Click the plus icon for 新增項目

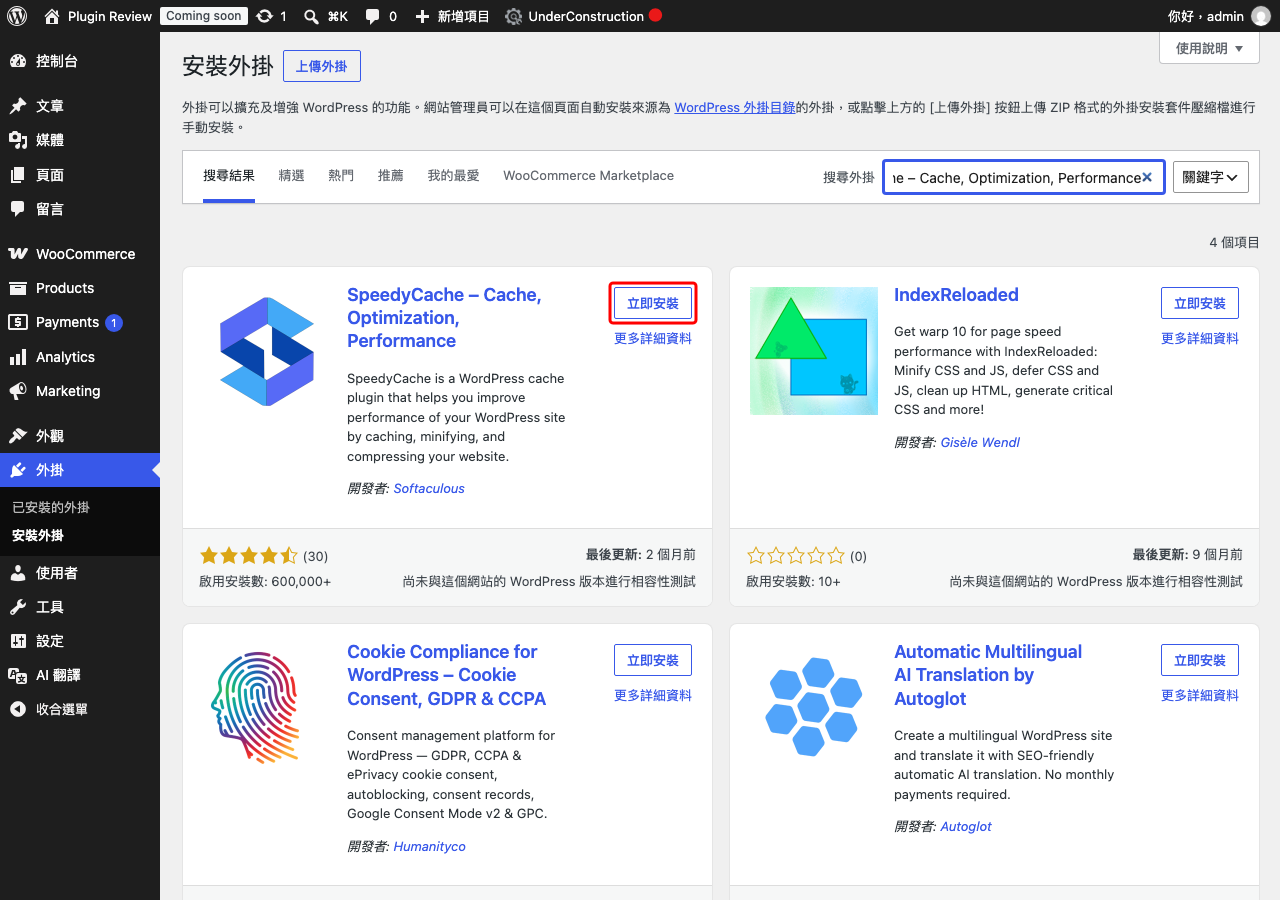(x=422, y=16)
